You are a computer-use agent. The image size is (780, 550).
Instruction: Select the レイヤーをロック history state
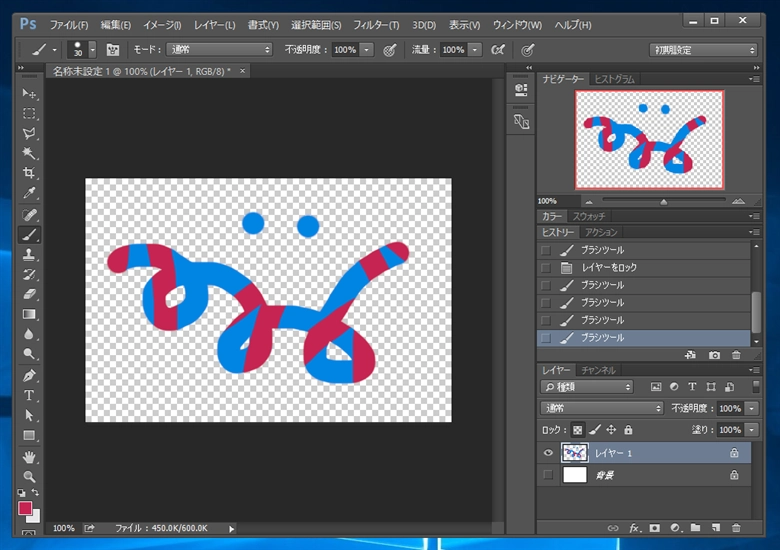(644, 268)
